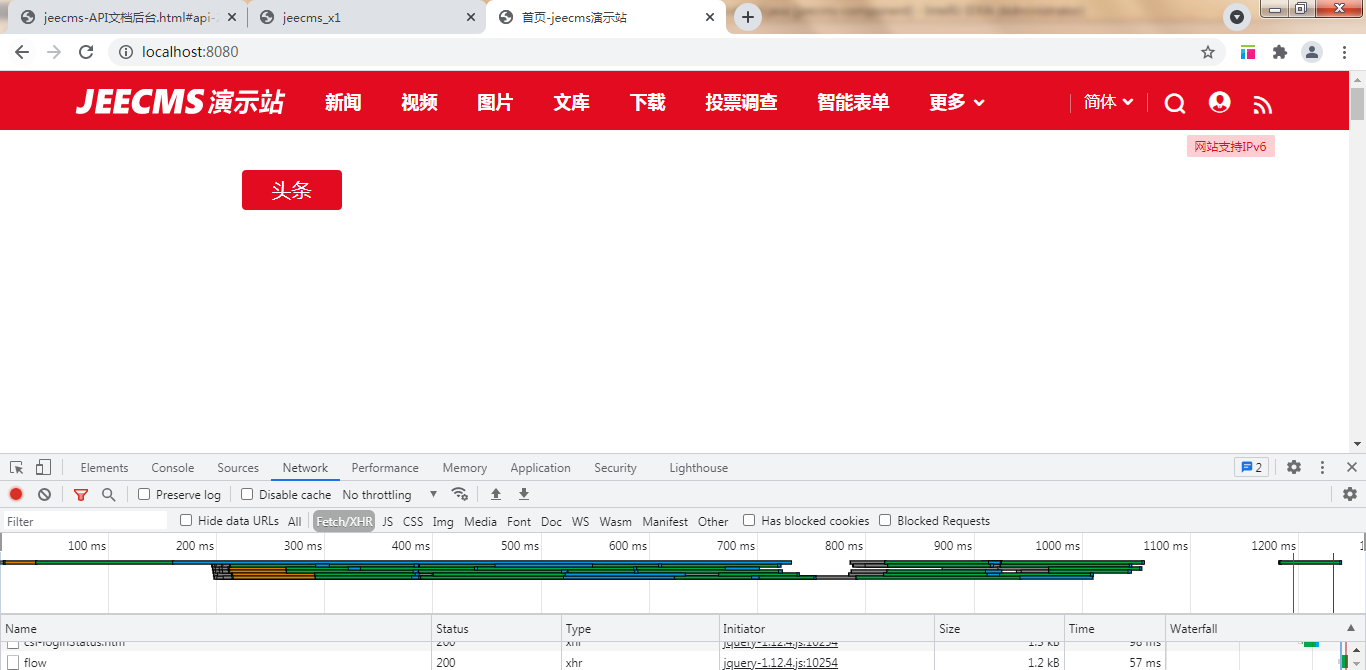Expand the 更多 menu
Screen dimensions: 1366x670
[x=957, y=102]
